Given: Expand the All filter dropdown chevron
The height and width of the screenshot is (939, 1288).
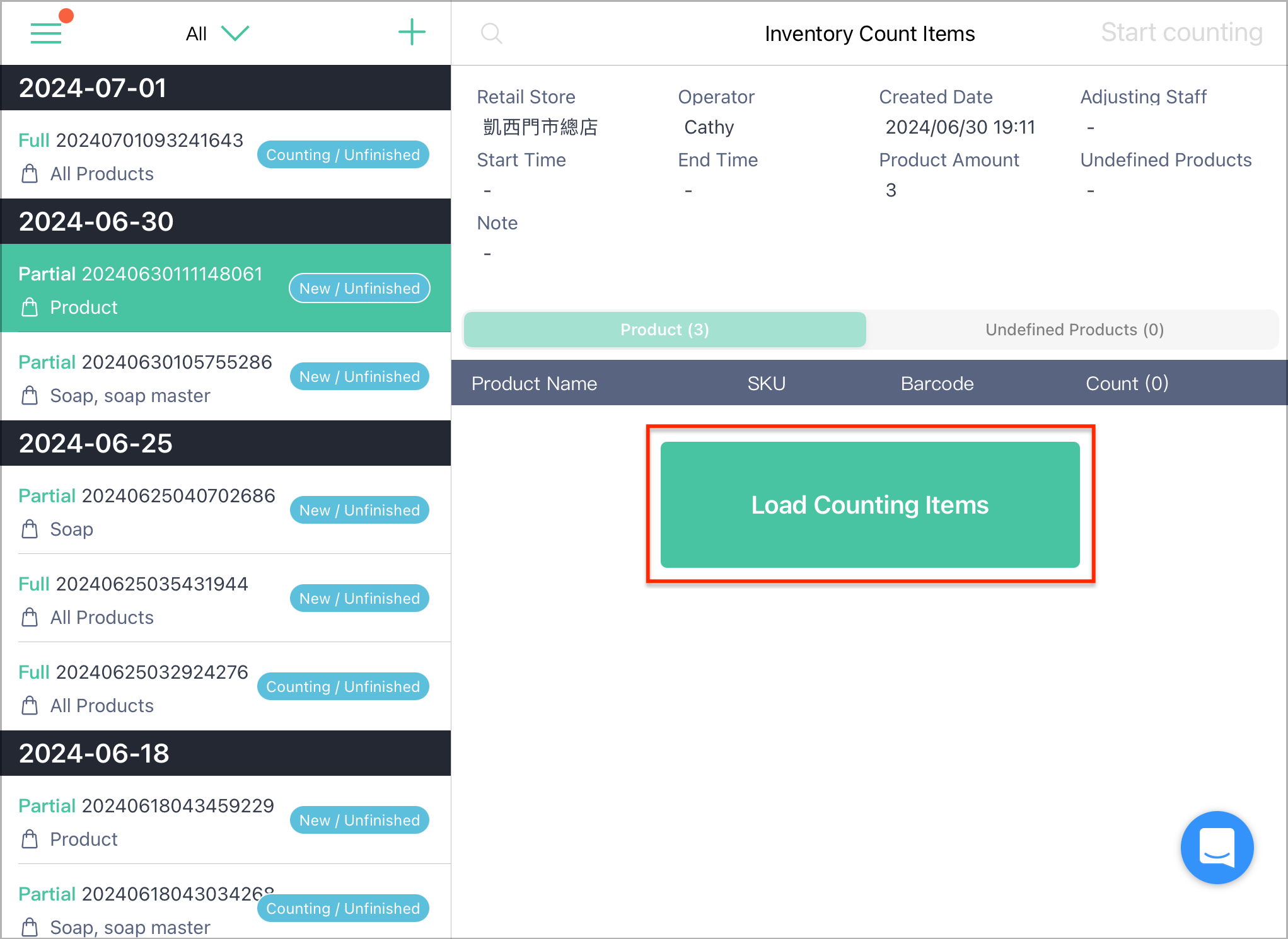Looking at the screenshot, I should 236,33.
